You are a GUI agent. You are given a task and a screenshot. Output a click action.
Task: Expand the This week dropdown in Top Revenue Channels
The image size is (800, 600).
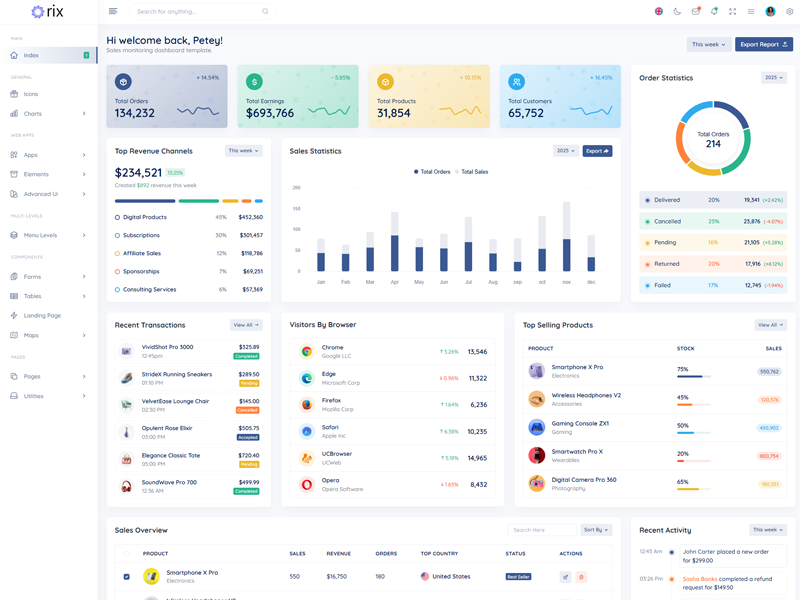click(244, 151)
